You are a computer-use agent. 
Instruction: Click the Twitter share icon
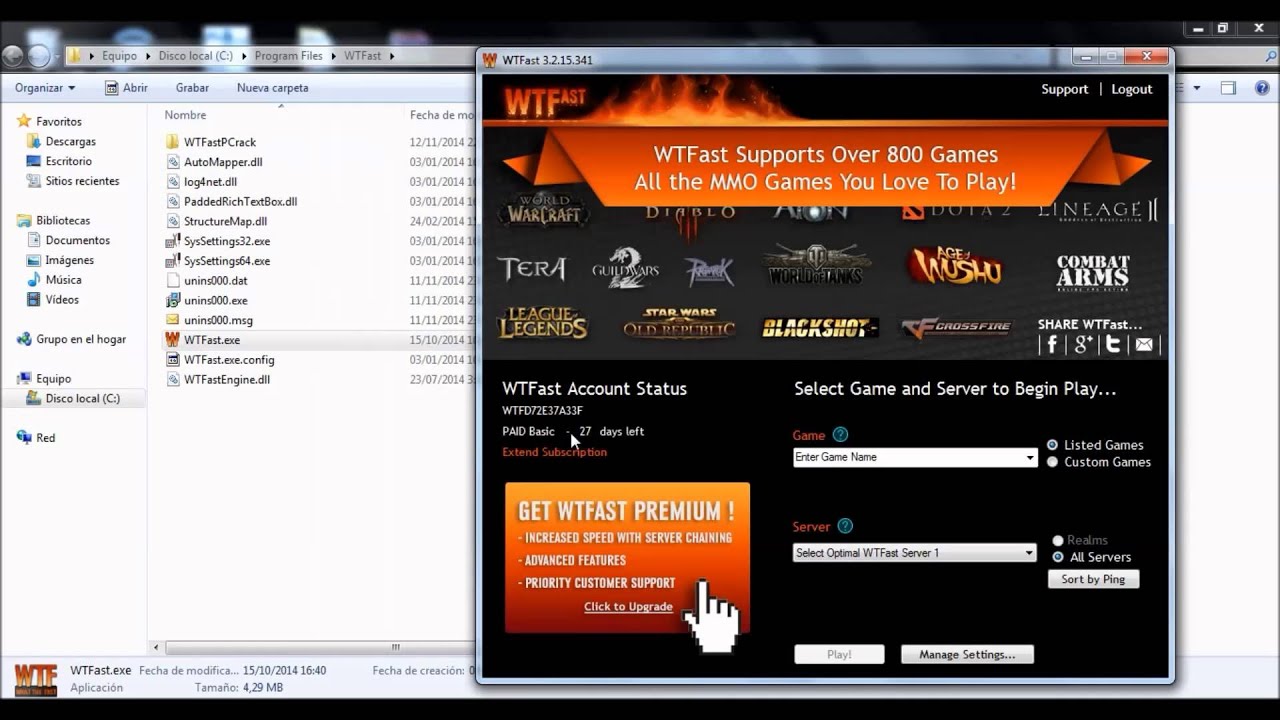[x=1113, y=345]
